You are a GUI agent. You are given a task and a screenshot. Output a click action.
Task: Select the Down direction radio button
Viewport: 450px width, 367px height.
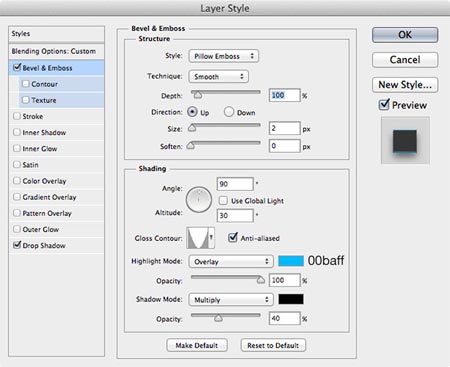(229, 112)
